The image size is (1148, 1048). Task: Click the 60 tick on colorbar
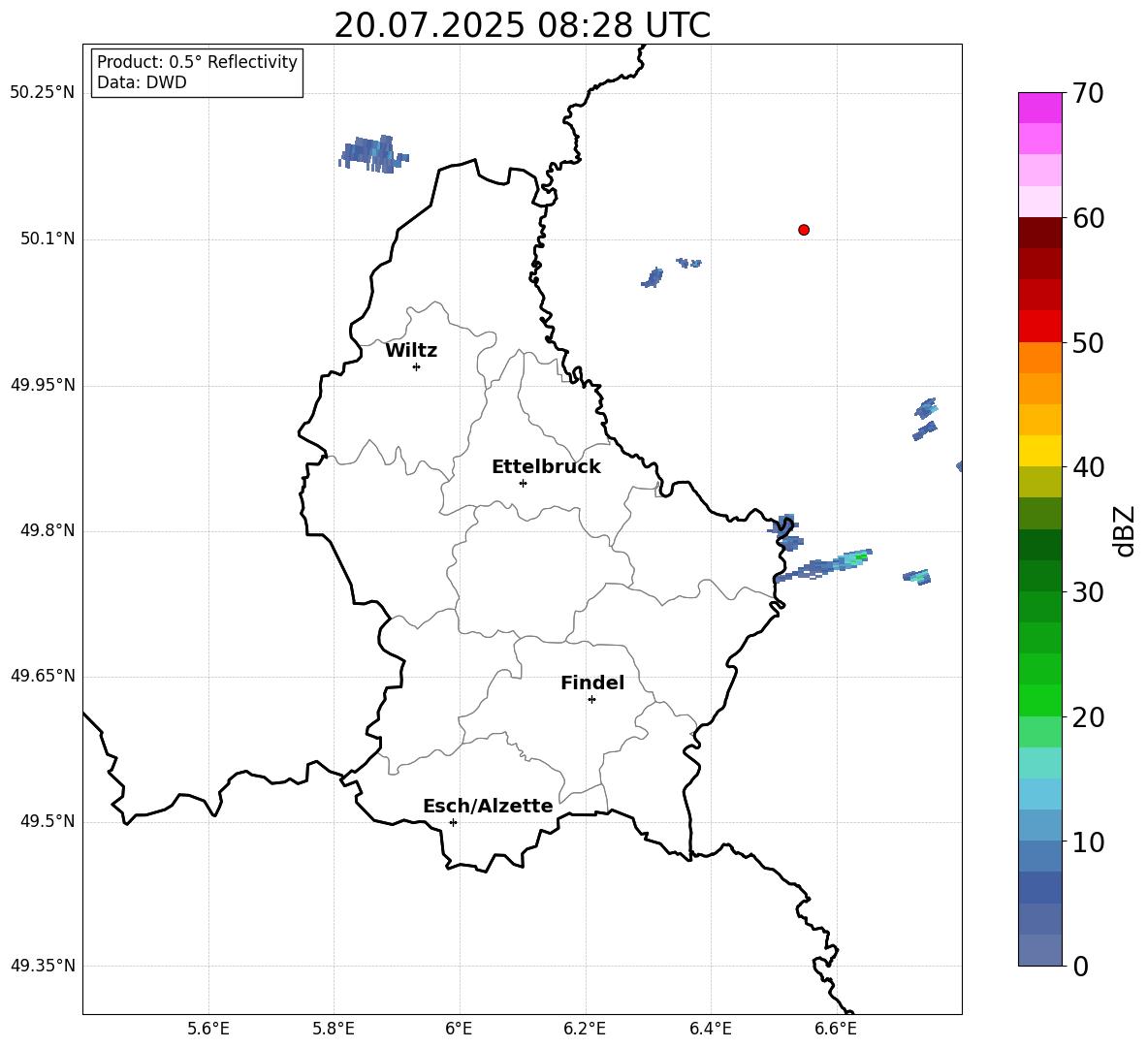pyautogui.click(x=1088, y=218)
